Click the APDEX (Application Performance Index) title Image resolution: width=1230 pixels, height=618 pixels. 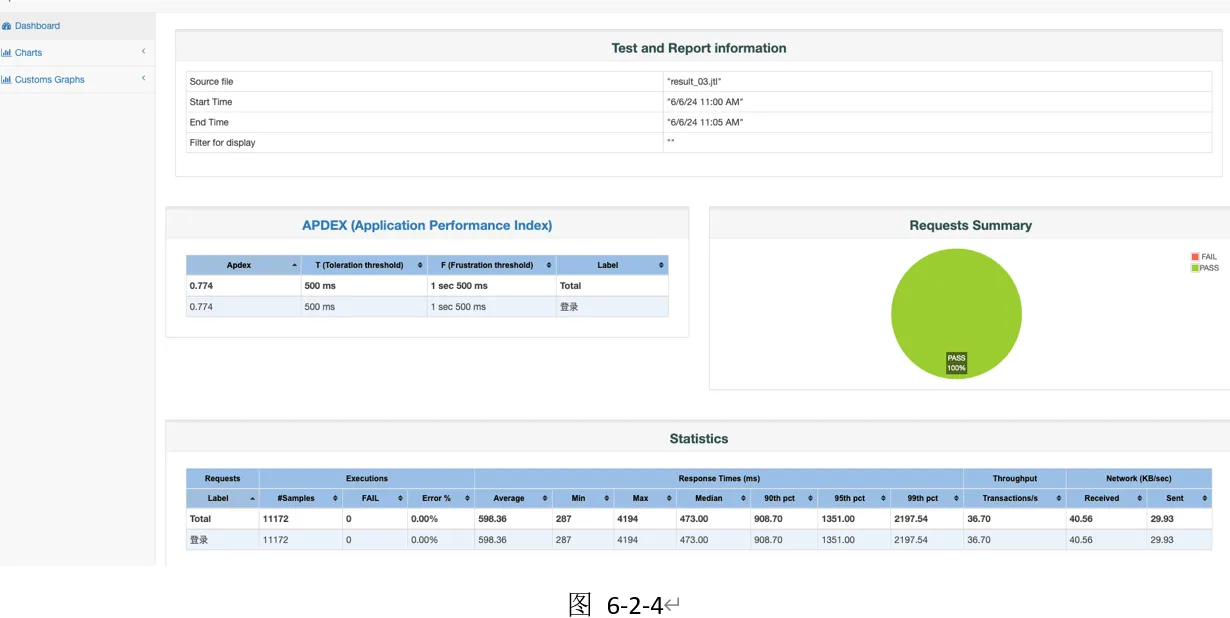(x=427, y=226)
